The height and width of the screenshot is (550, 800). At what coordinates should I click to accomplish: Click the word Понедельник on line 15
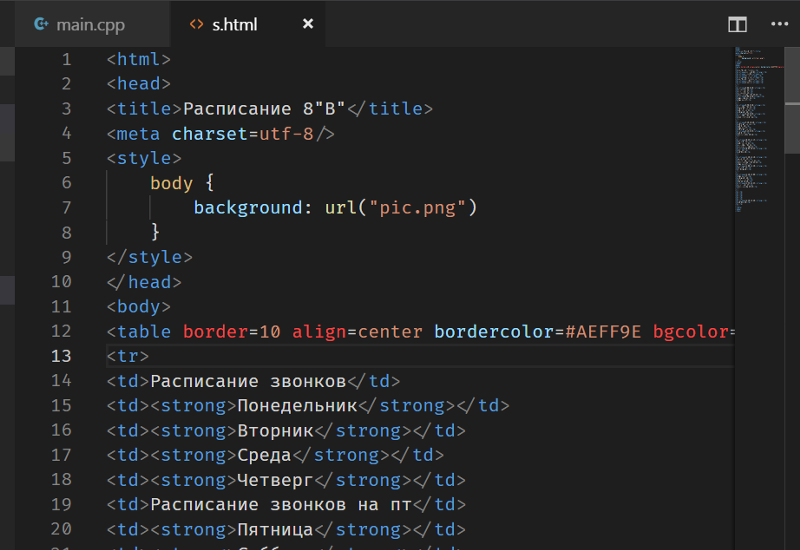click(297, 406)
